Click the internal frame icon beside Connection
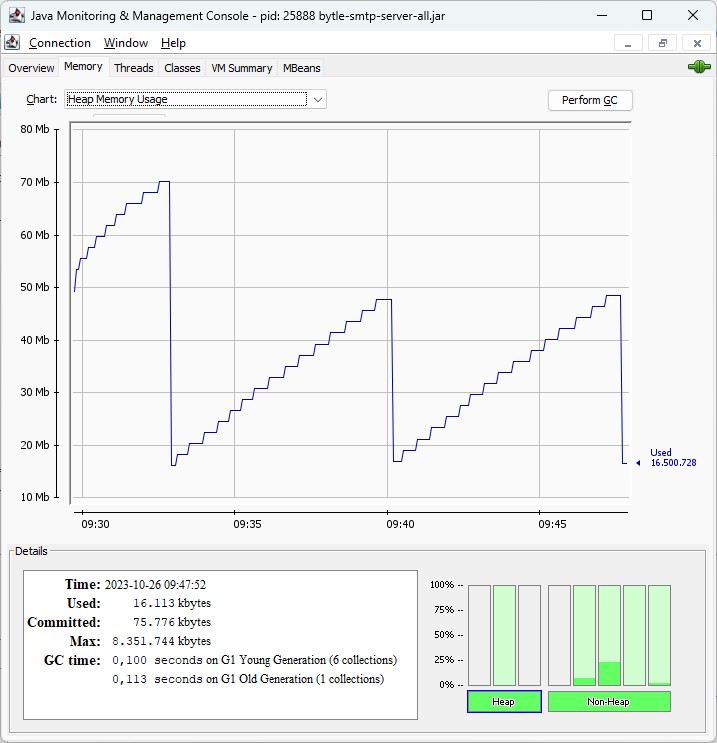The image size is (717, 743). (x=12, y=43)
